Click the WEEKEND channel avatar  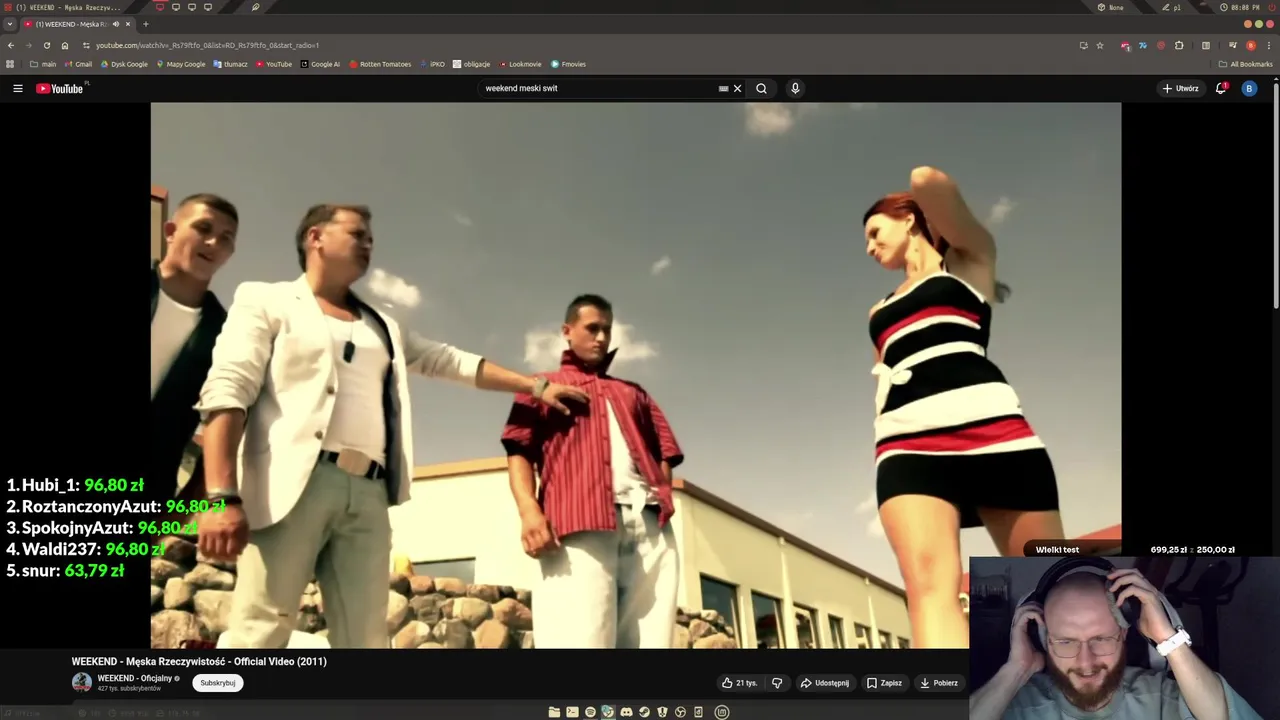point(82,683)
